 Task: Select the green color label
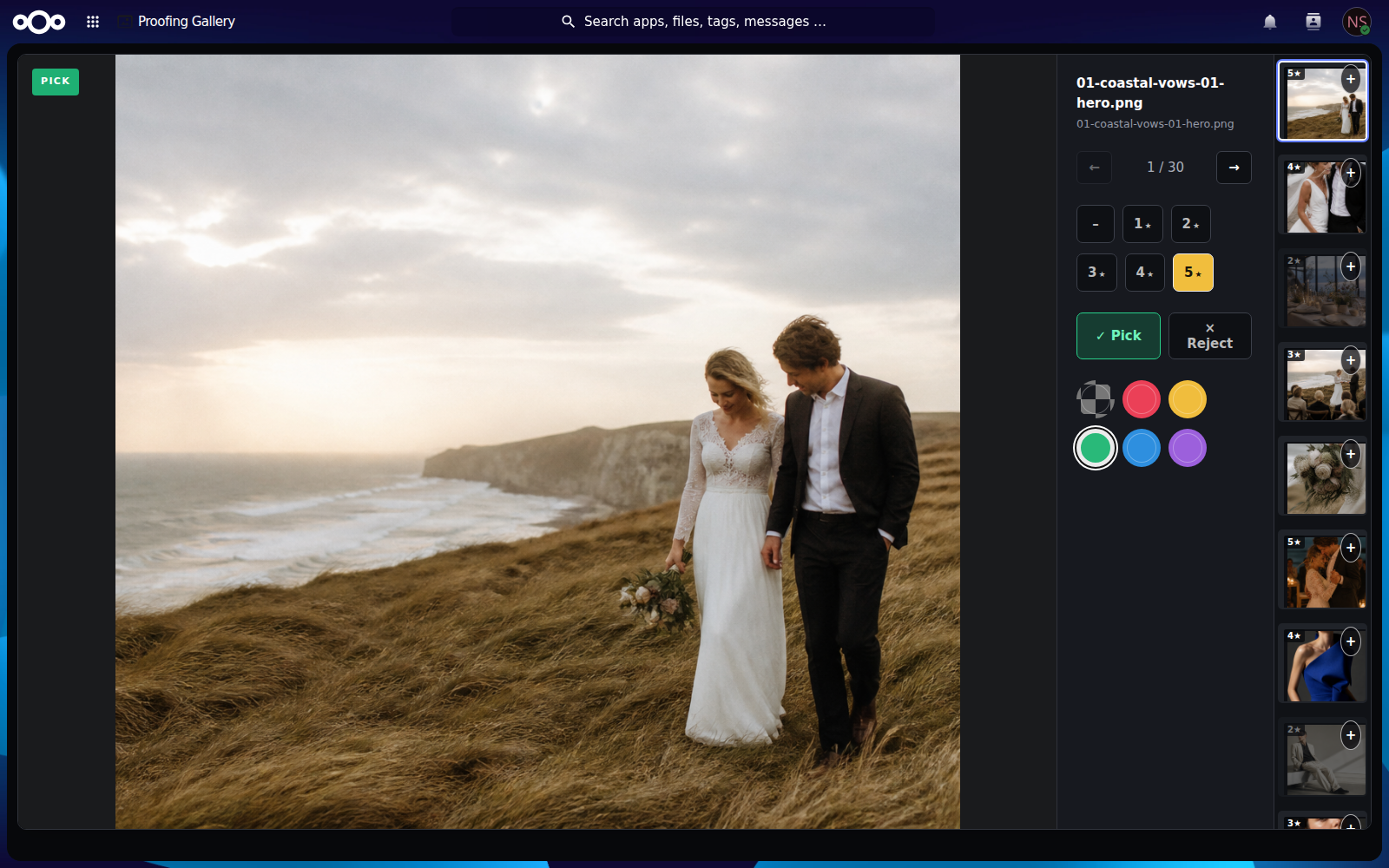(1096, 448)
